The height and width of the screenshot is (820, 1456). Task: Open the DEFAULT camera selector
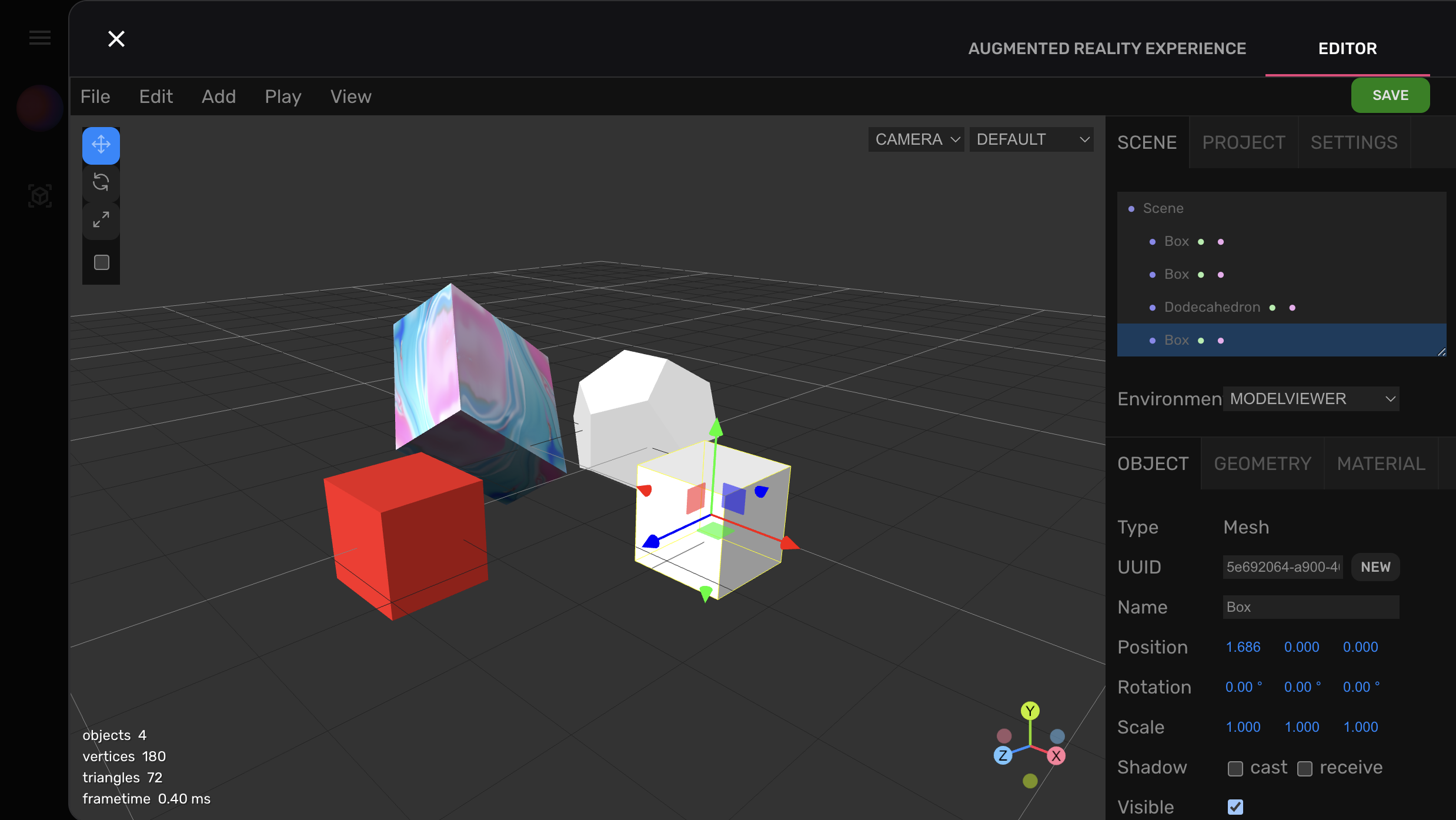point(1031,139)
